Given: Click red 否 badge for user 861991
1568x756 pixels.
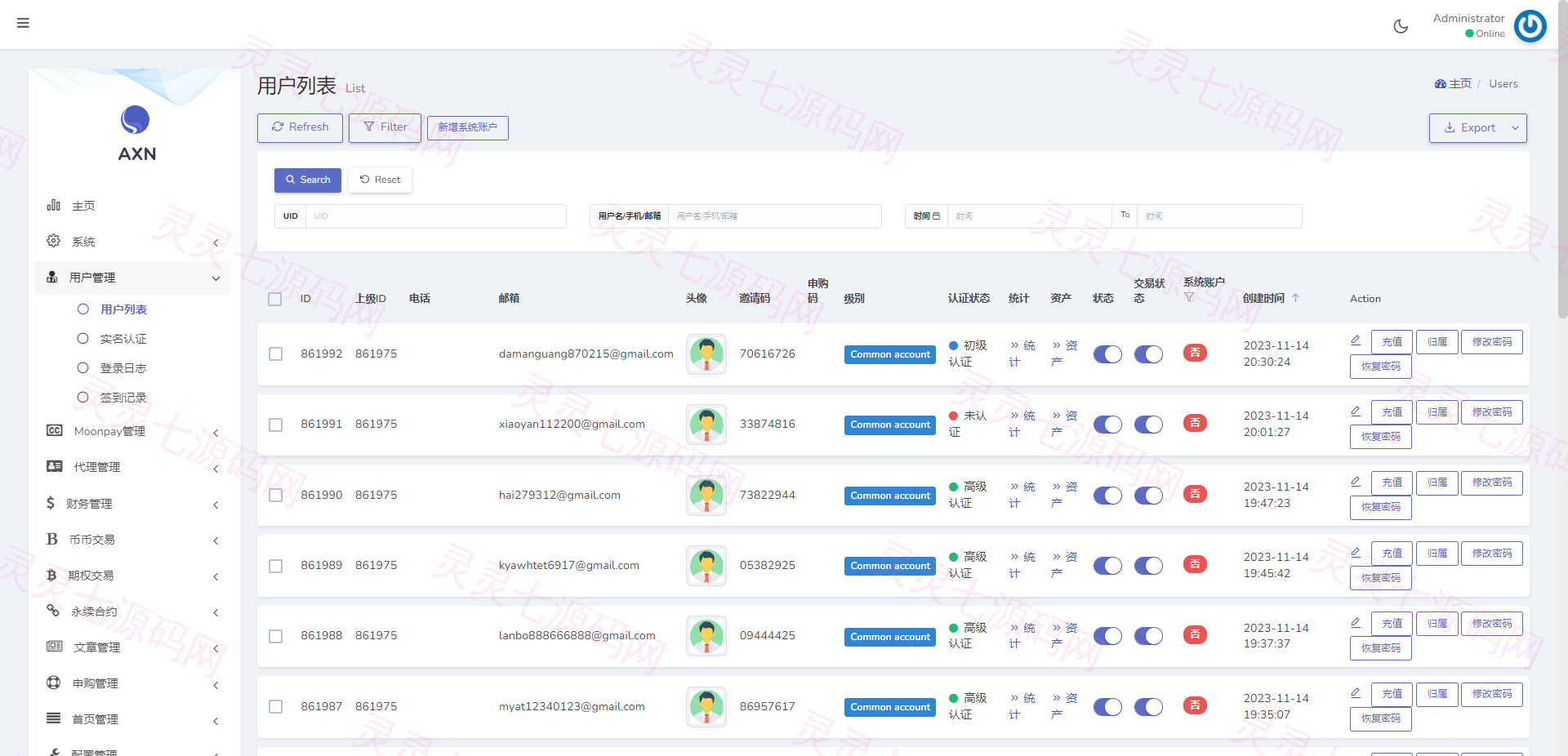Looking at the screenshot, I should pos(1195,423).
